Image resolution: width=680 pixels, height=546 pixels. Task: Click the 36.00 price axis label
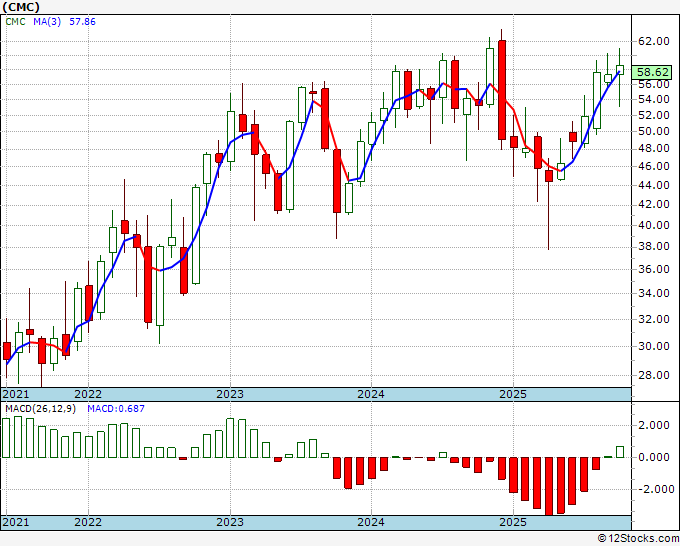pyautogui.click(x=654, y=269)
